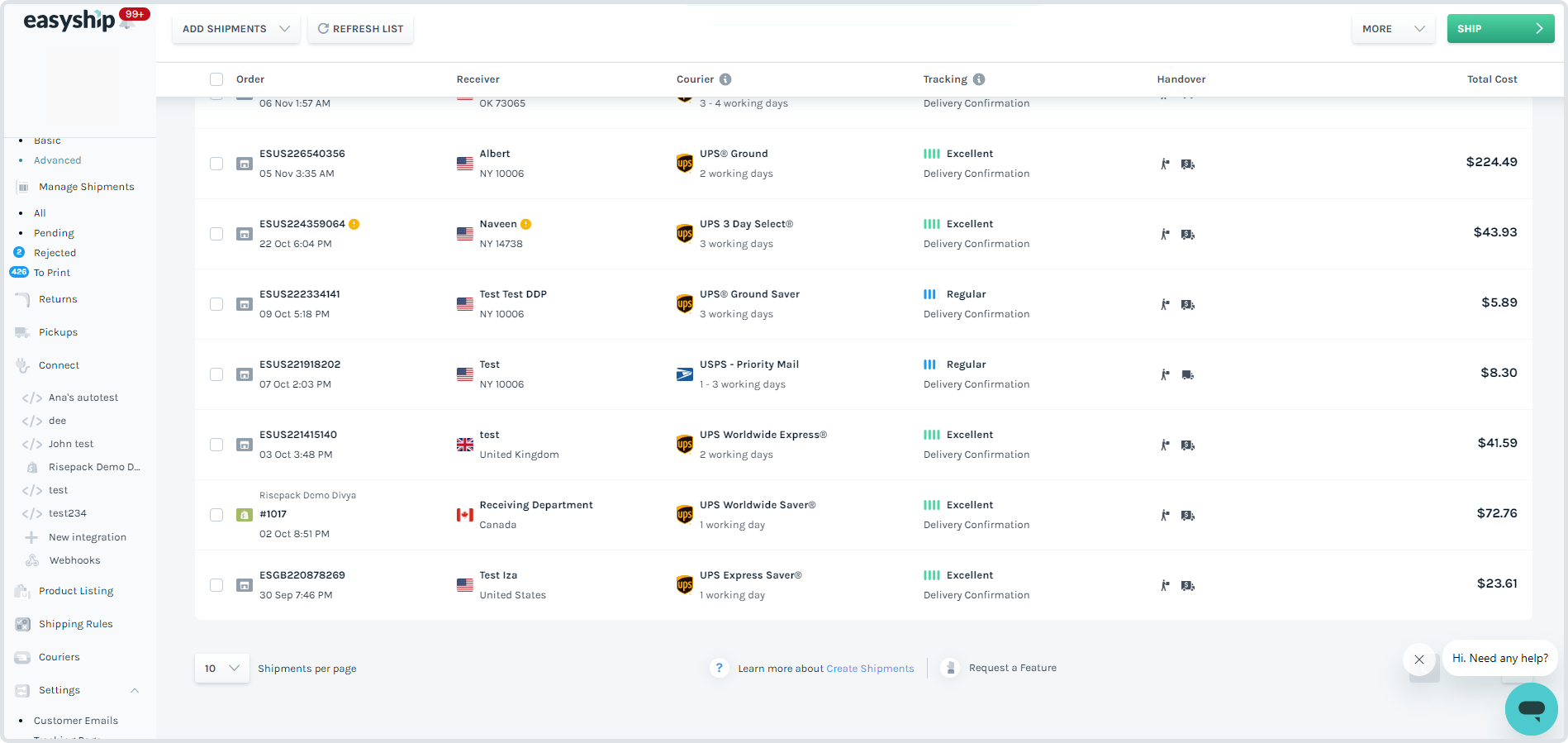The height and width of the screenshot is (743, 1568).
Task: Click the green Ship button
Action: pos(1500,29)
